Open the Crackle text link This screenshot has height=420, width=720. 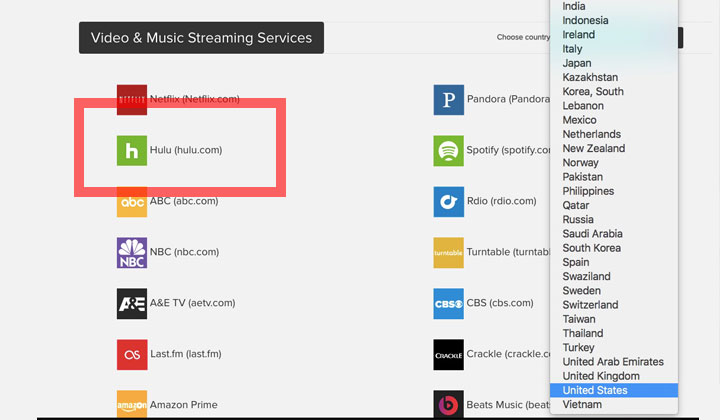508,353
